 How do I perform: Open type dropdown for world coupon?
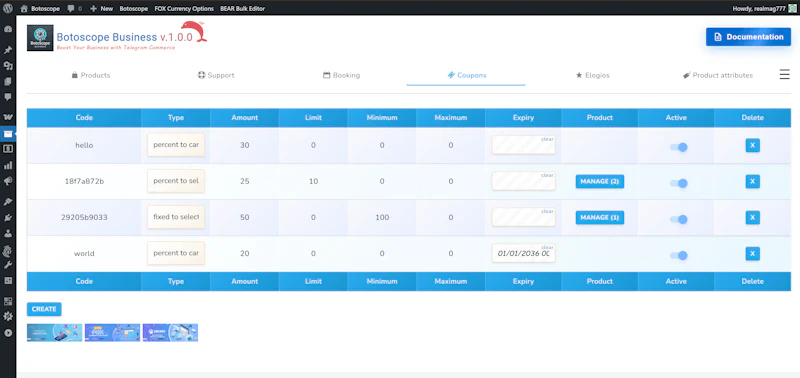coord(176,253)
